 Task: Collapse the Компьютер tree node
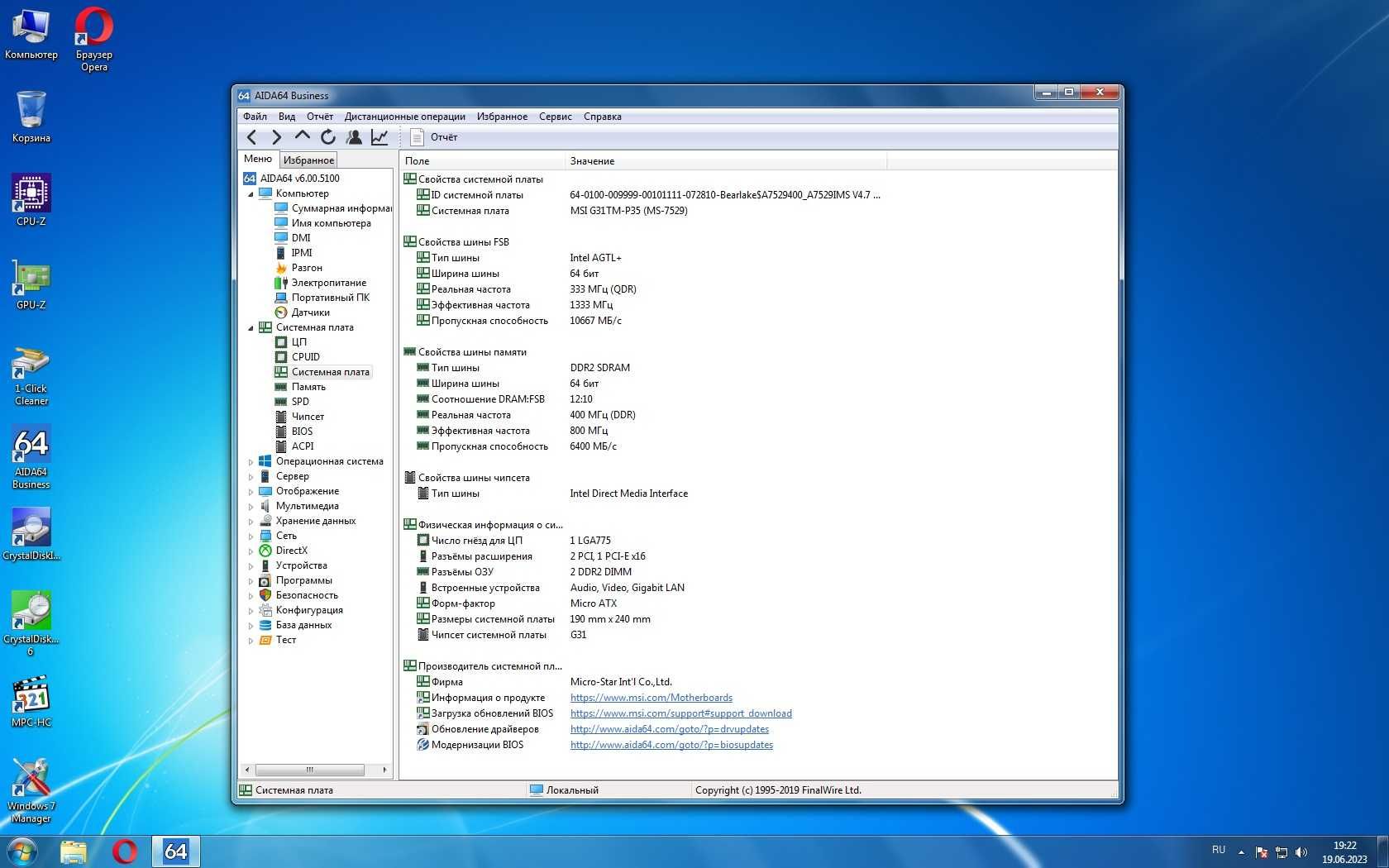click(251, 194)
